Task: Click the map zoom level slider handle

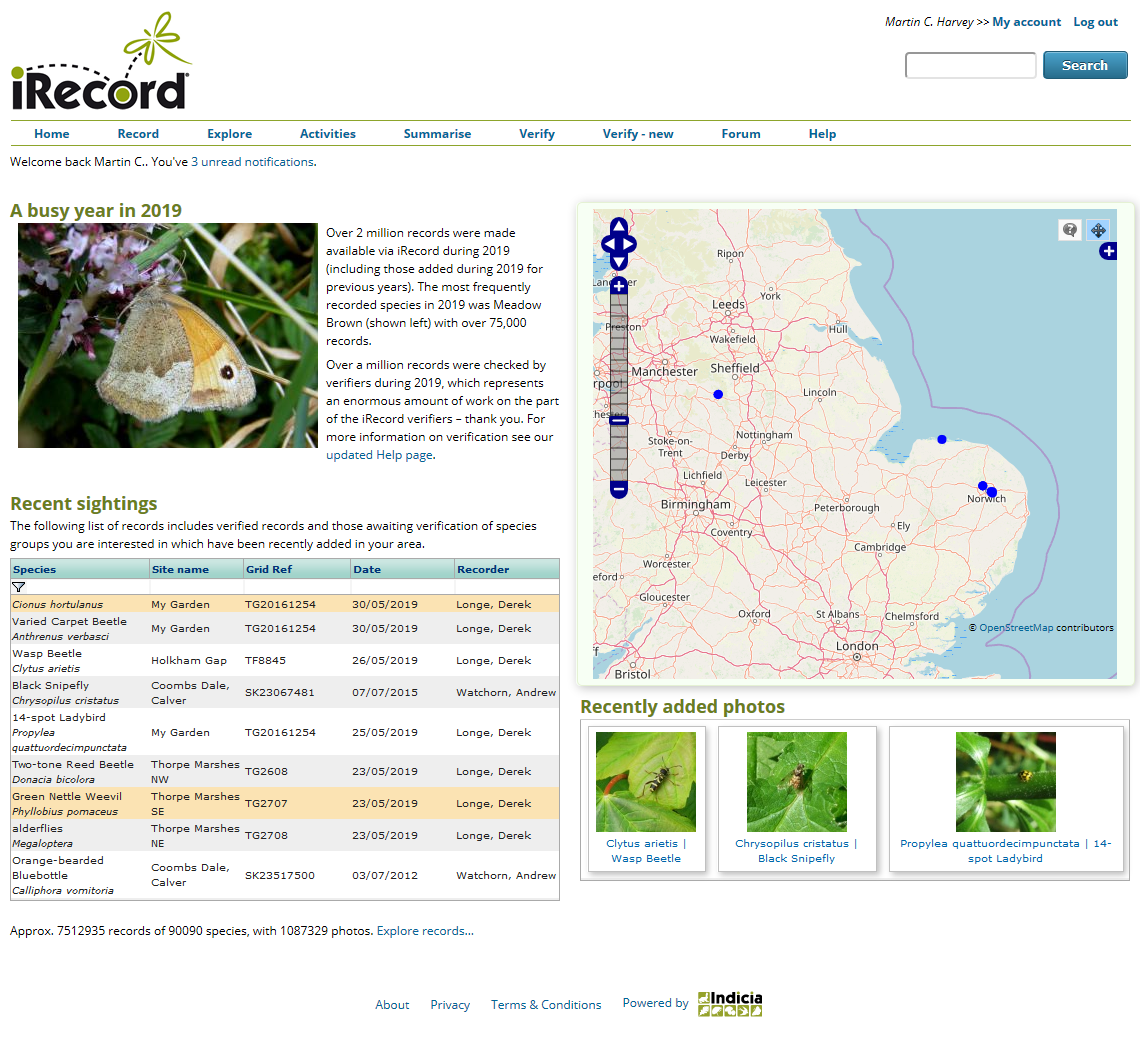Action: click(618, 420)
